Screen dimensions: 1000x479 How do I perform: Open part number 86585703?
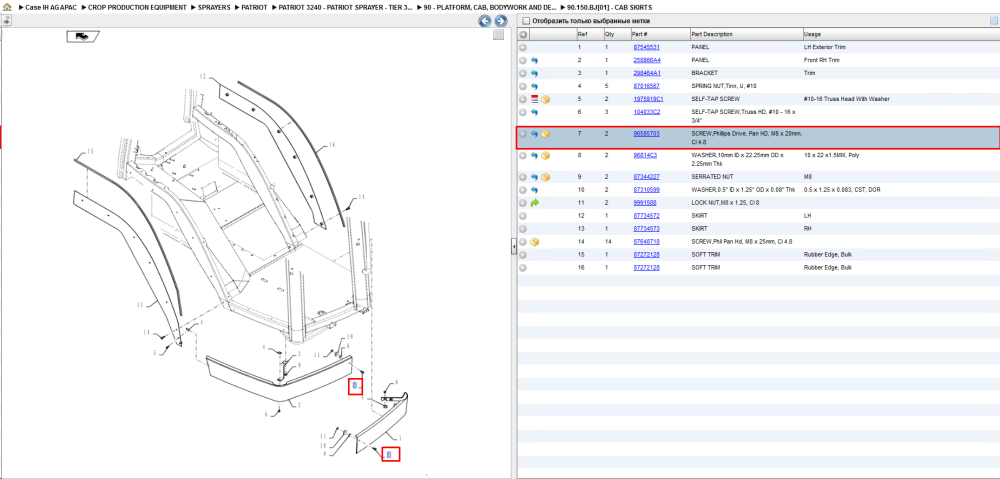pos(646,135)
